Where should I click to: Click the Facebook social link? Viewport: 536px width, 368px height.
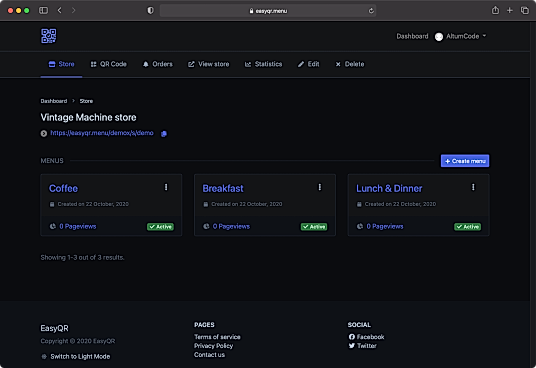(366, 337)
